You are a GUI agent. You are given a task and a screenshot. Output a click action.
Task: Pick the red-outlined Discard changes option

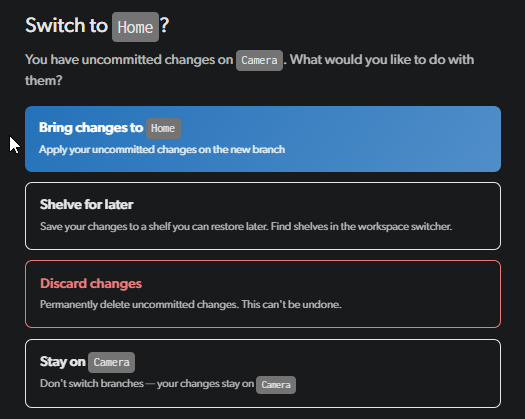pyautogui.click(x=263, y=294)
